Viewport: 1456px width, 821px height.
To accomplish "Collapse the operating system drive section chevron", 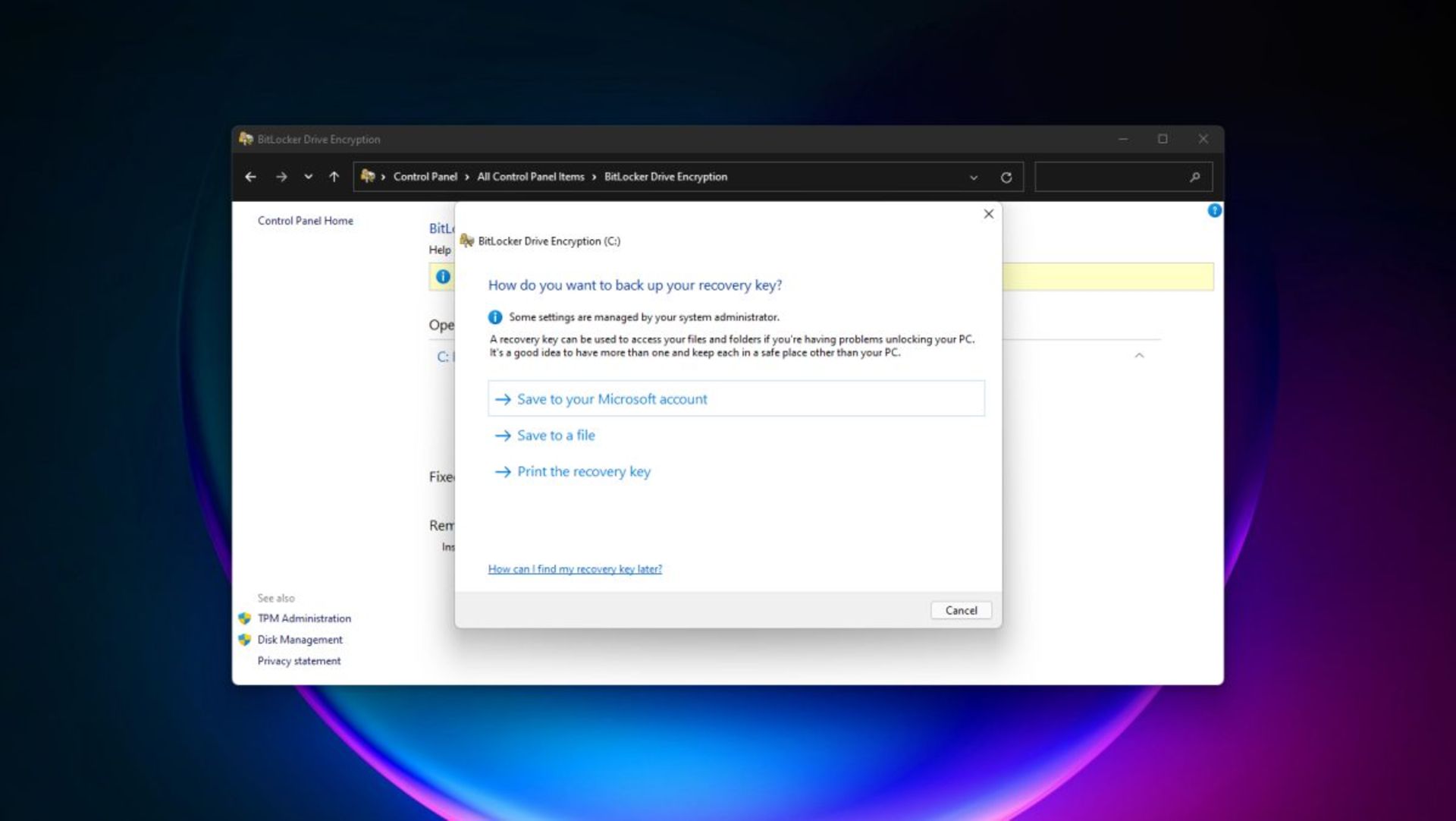I will 1139,356.
